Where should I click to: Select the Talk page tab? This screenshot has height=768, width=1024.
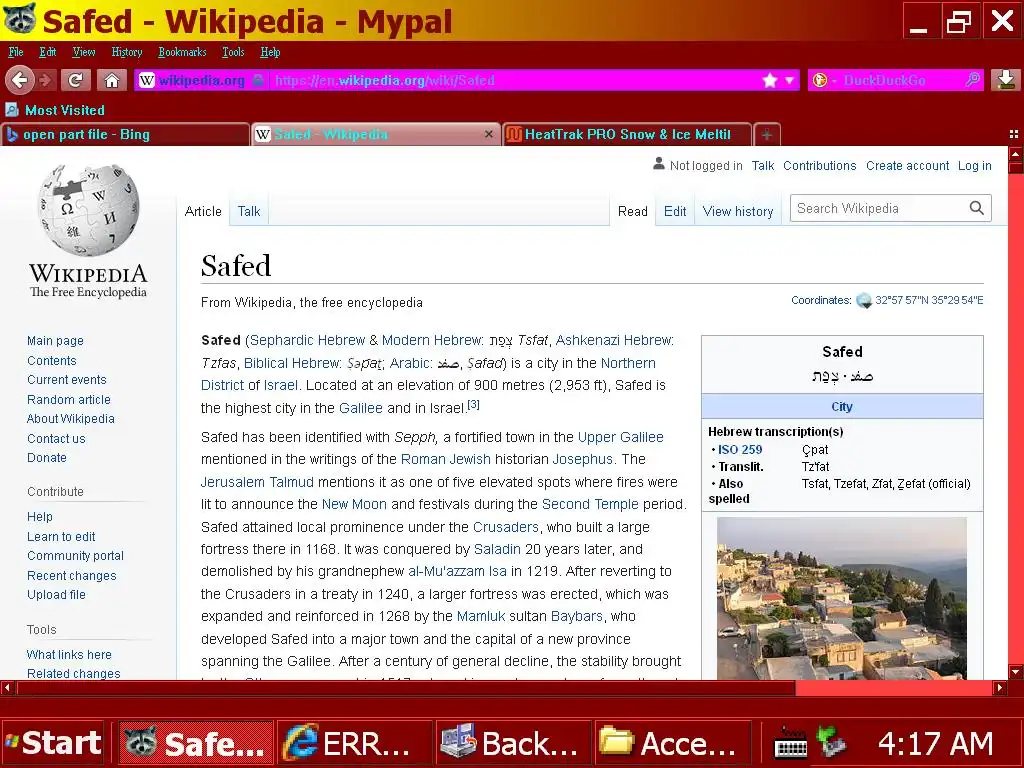[x=249, y=211]
